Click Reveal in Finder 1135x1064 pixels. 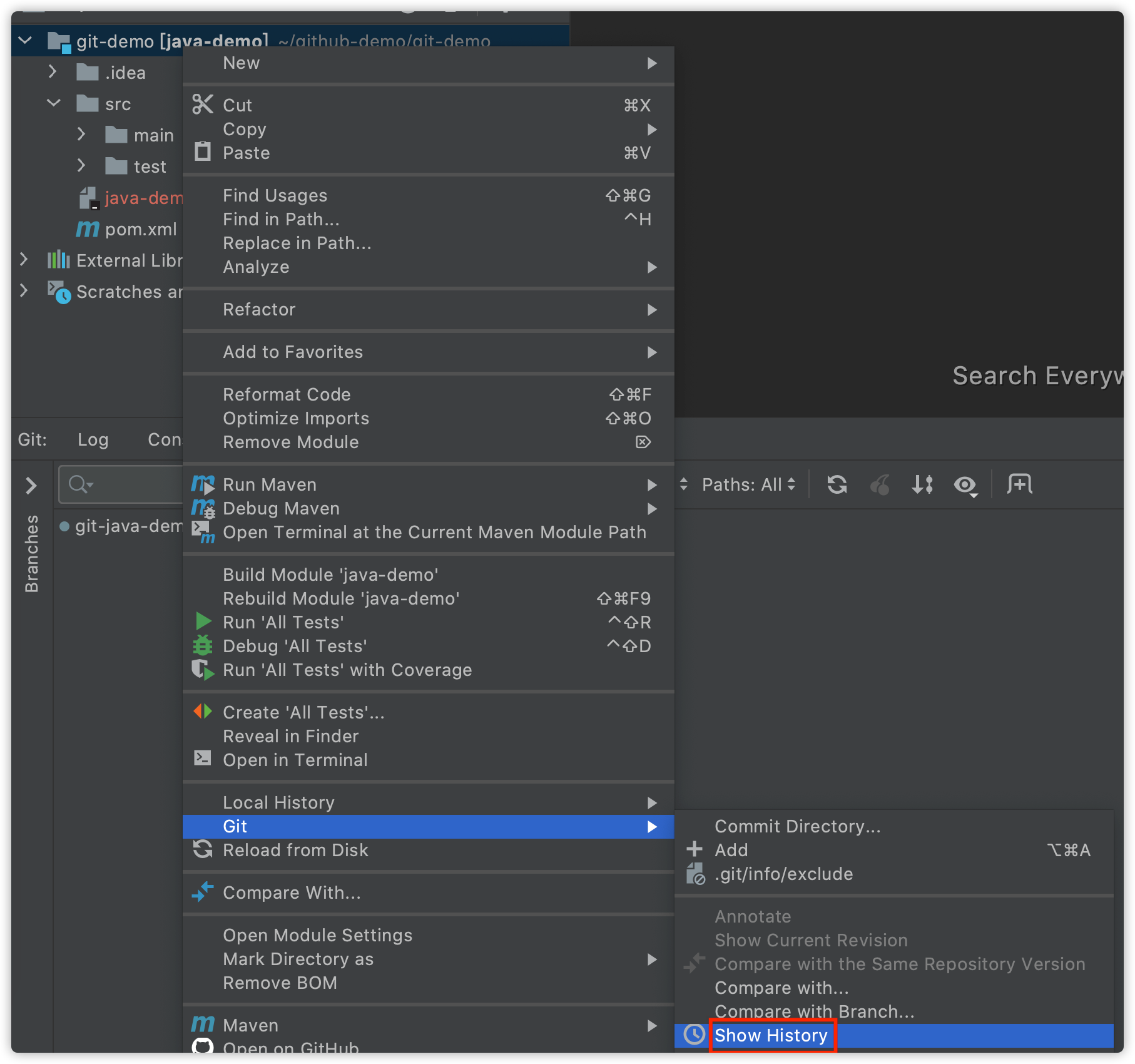coord(429,736)
